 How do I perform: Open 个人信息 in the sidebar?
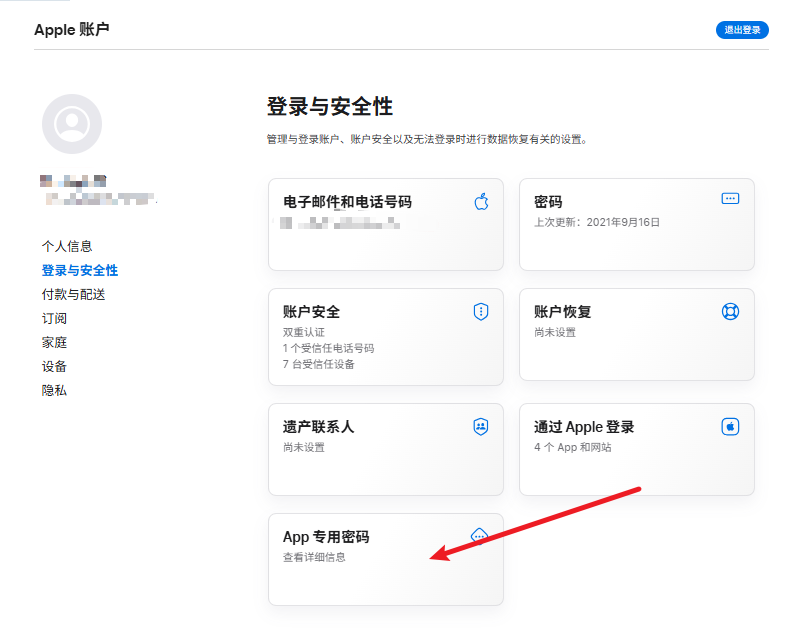[x=67, y=246]
